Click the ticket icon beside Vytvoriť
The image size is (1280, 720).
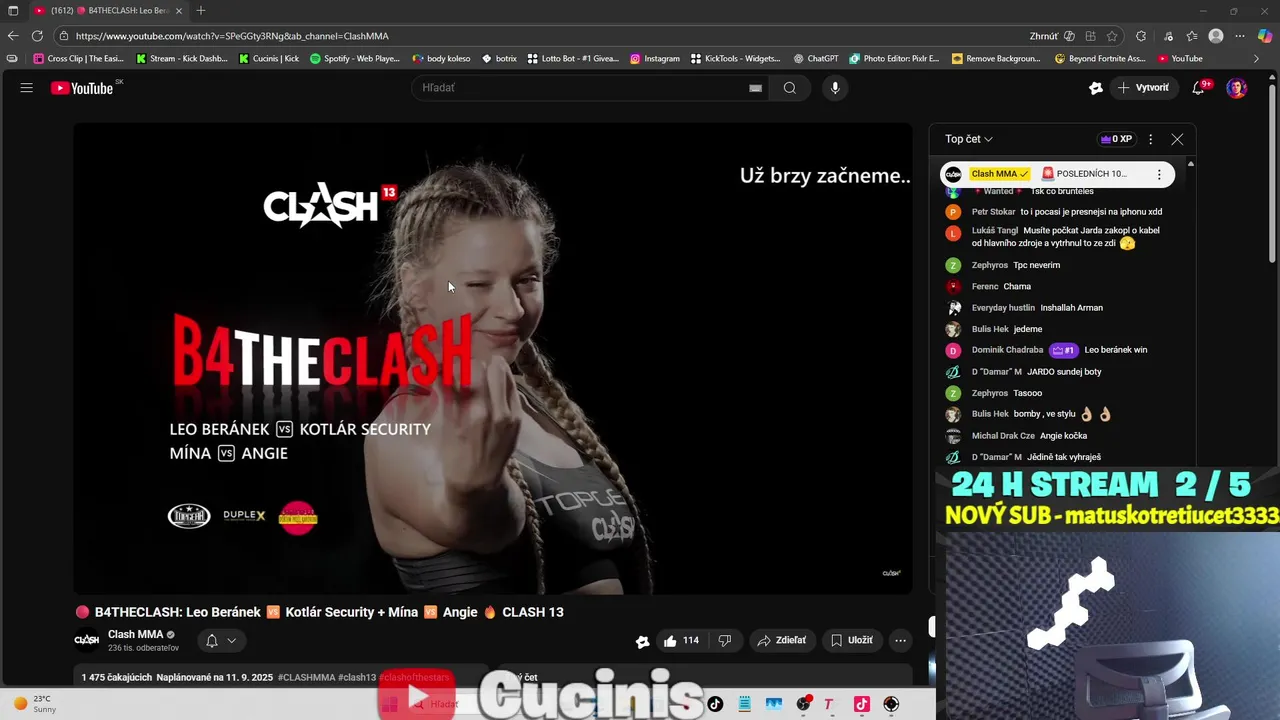(x=1096, y=88)
